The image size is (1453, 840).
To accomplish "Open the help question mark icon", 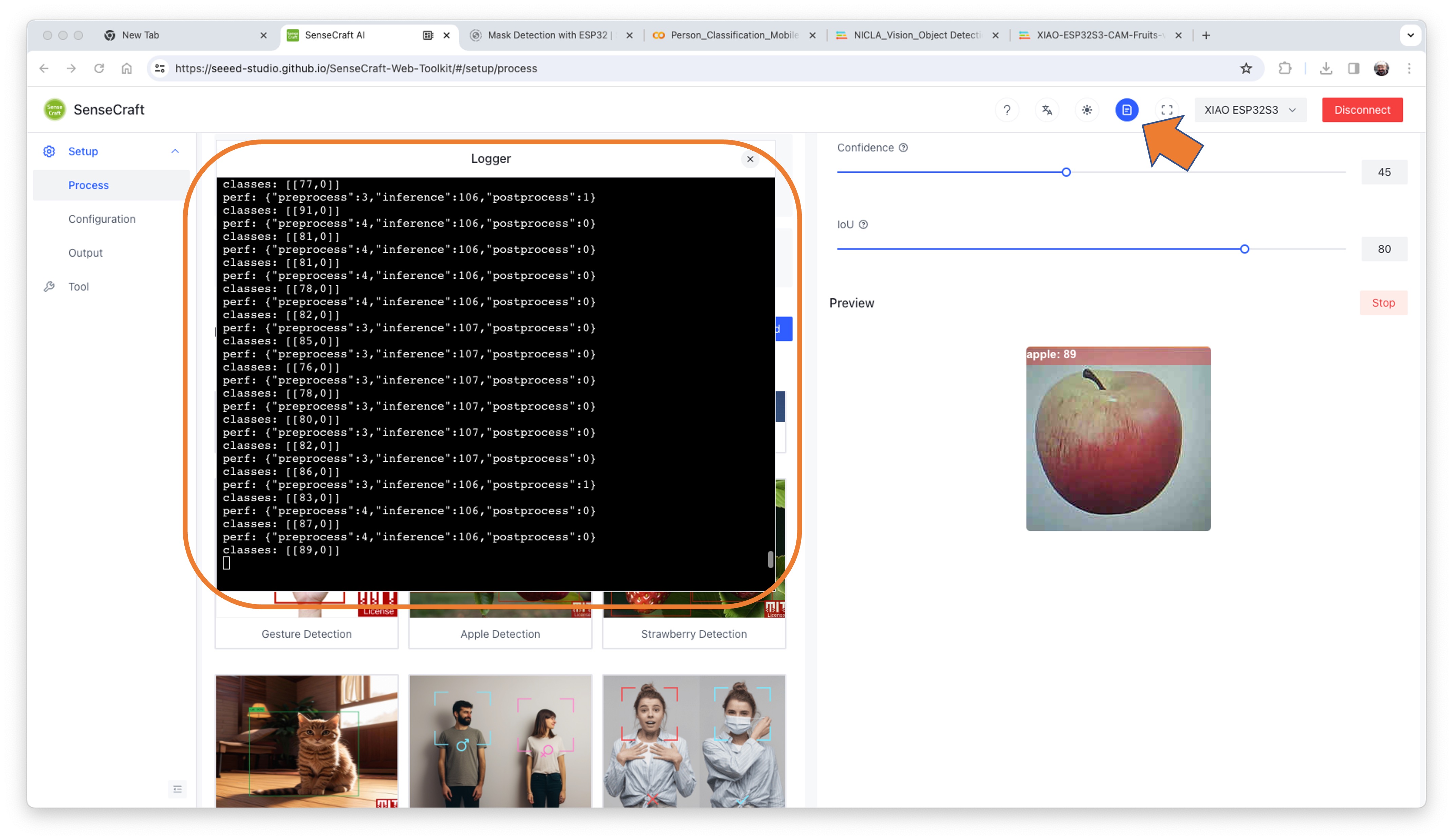I will [1007, 110].
